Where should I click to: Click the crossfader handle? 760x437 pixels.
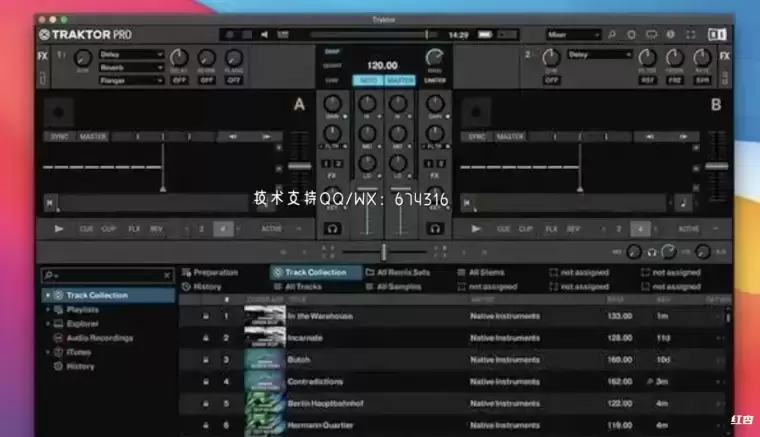point(383,252)
